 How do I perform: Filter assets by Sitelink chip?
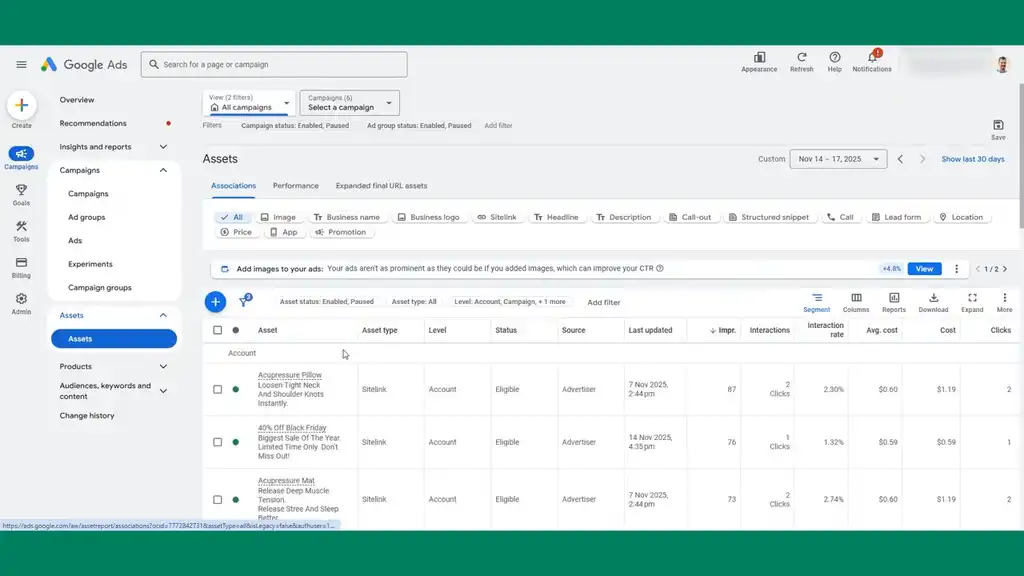coord(496,217)
